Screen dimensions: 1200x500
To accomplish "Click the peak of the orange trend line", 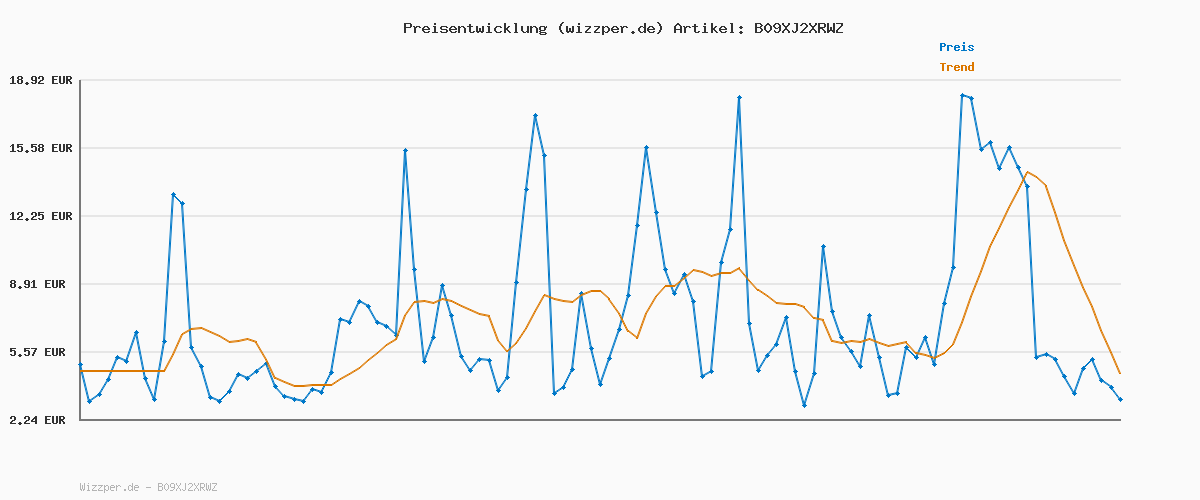I will (x=1027, y=172).
